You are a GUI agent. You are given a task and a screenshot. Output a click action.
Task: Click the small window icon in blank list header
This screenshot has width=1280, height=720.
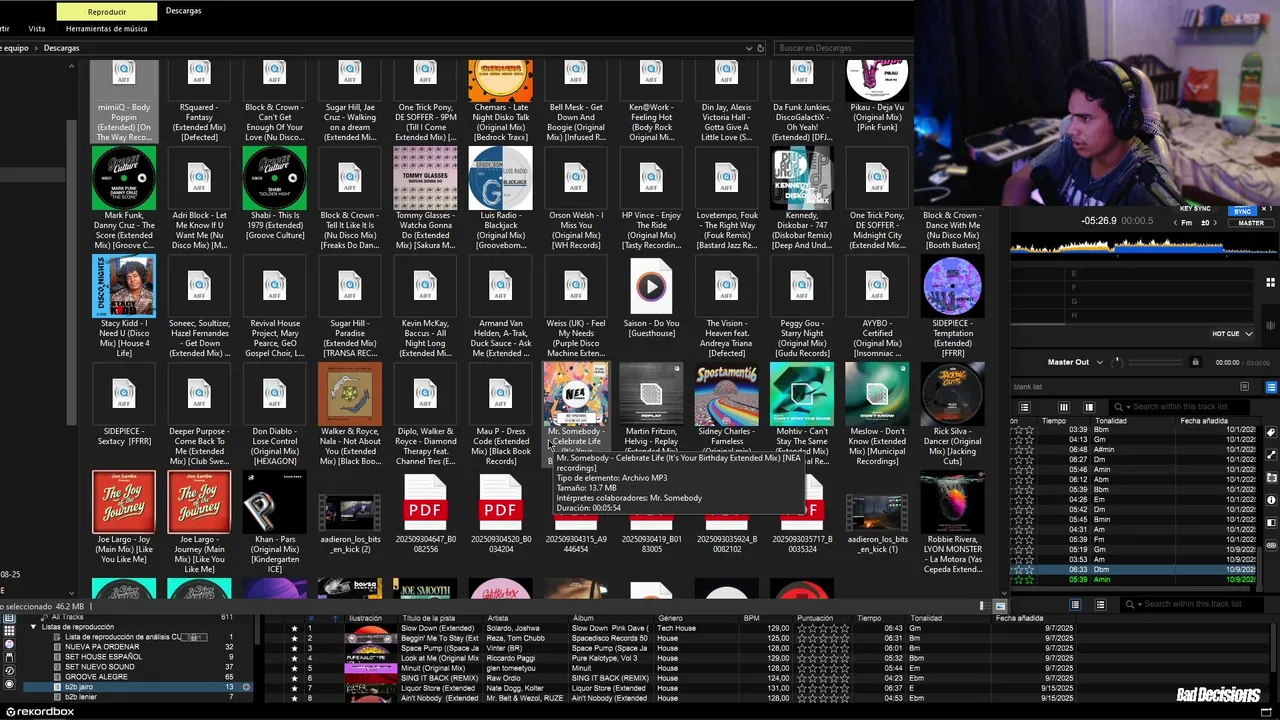click(x=1244, y=386)
